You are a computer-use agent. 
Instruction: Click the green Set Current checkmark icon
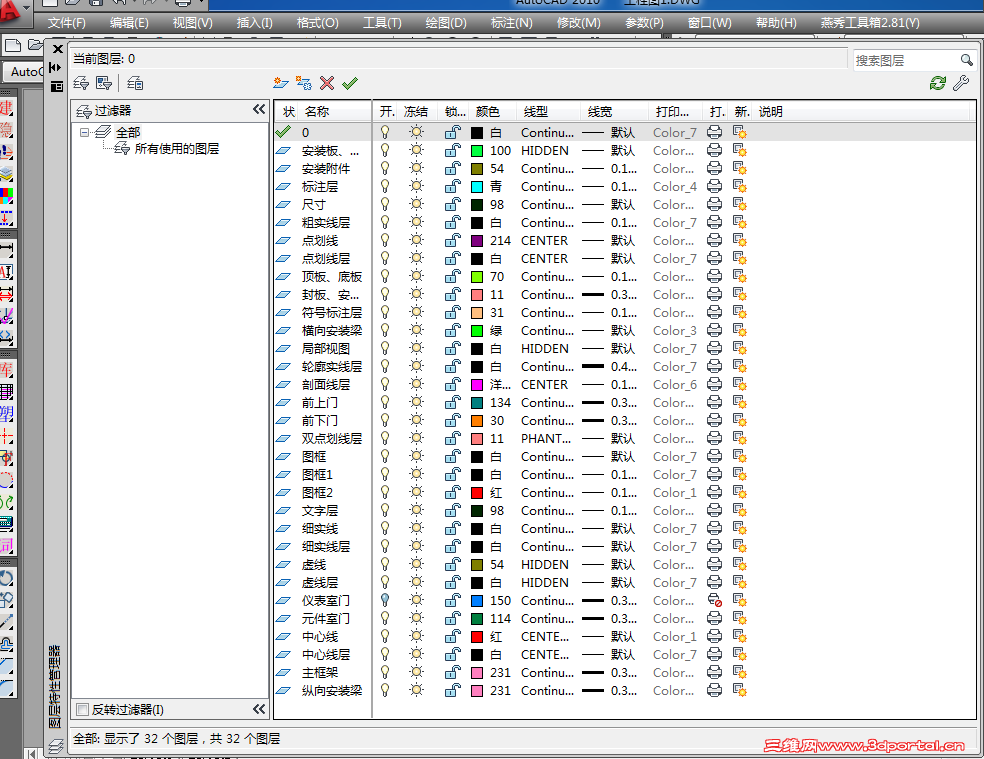click(350, 83)
